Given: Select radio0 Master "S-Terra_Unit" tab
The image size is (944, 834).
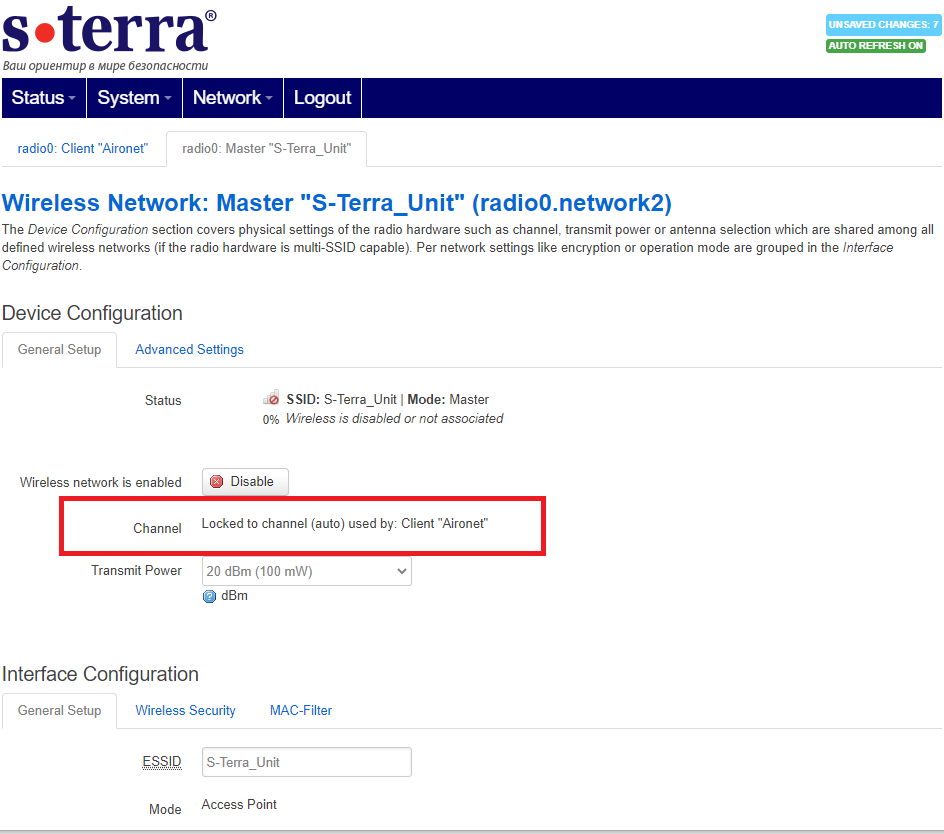Looking at the screenshot, I should click(267, 149).
